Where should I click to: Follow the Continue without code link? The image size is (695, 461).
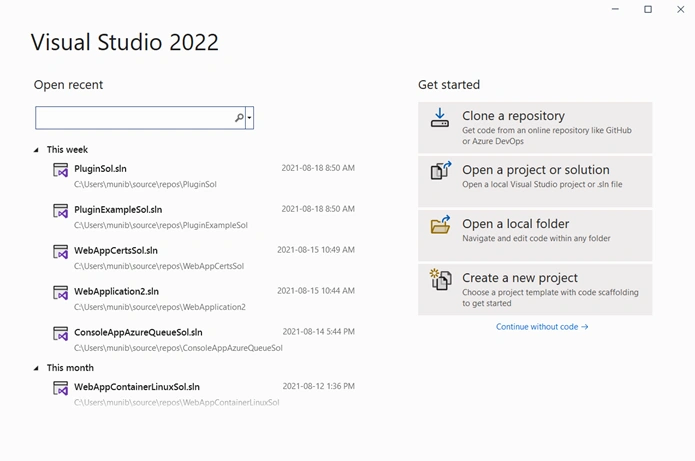pos(542,327)
